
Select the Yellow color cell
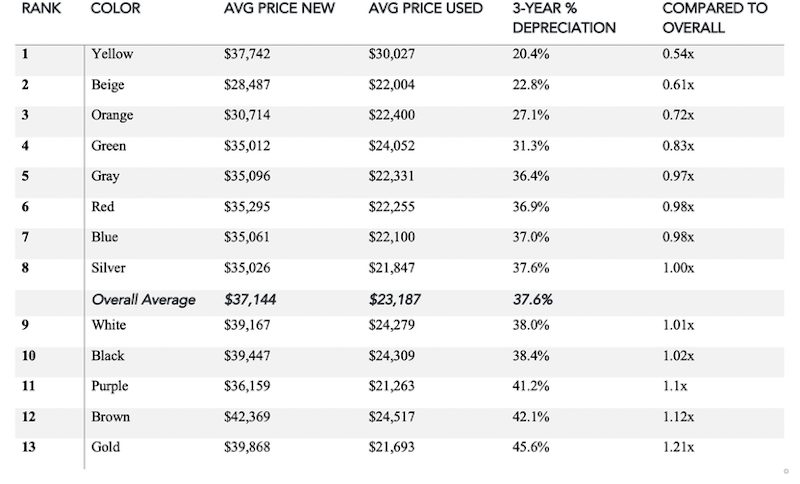point(110,54)
